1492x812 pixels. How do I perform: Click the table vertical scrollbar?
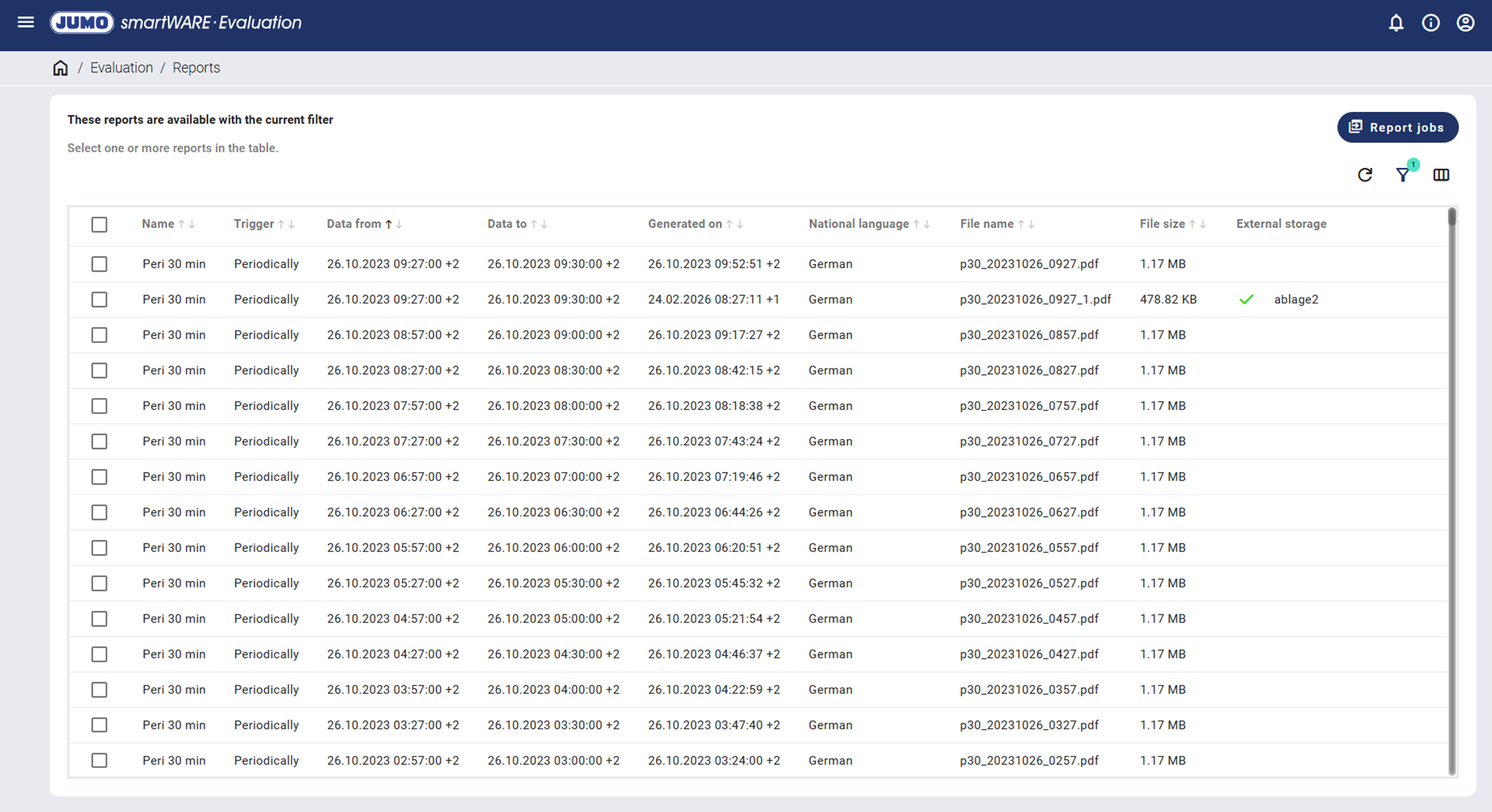[x=1452, y=492]
